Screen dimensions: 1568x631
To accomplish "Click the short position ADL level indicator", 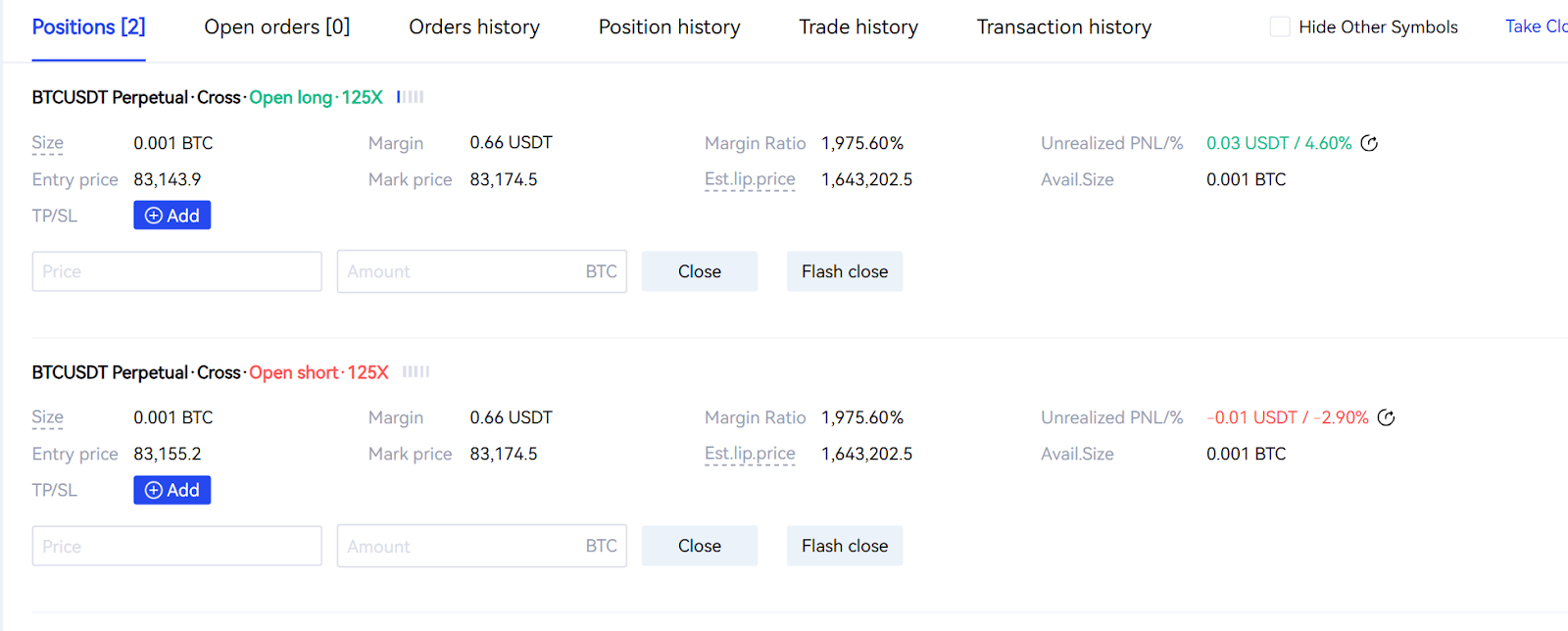I will click(x=416, y=372).
